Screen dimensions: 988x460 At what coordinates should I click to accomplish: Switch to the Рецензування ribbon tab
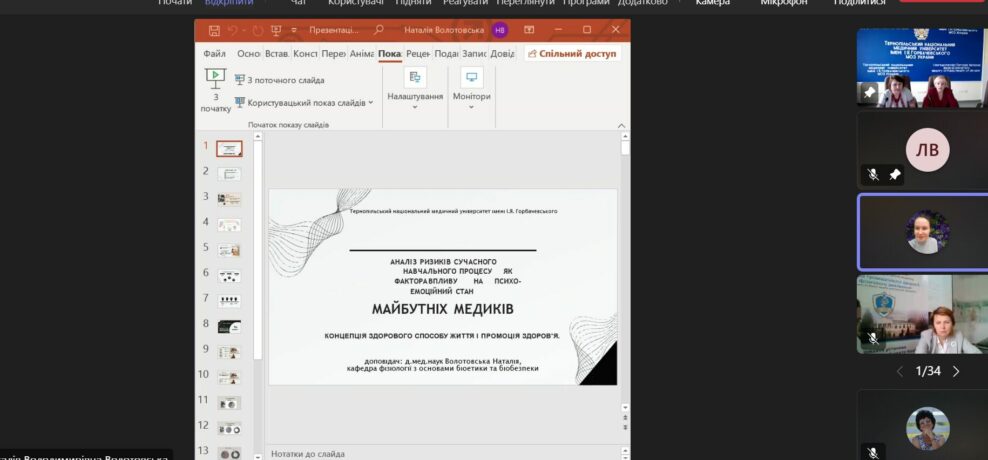pyautogui.click(x=418, y=53)
